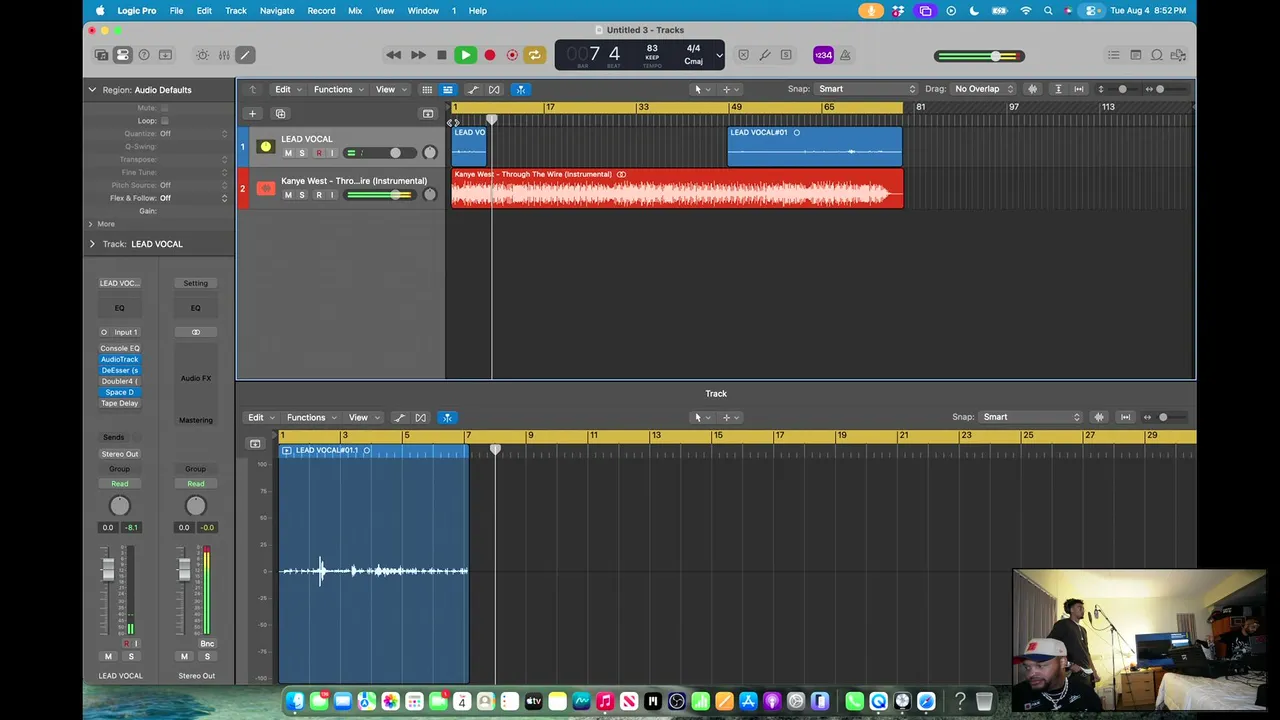Screen dimensions: 1280x720
Task: Show automation in the Tracks area
Action: coord(474,89)
